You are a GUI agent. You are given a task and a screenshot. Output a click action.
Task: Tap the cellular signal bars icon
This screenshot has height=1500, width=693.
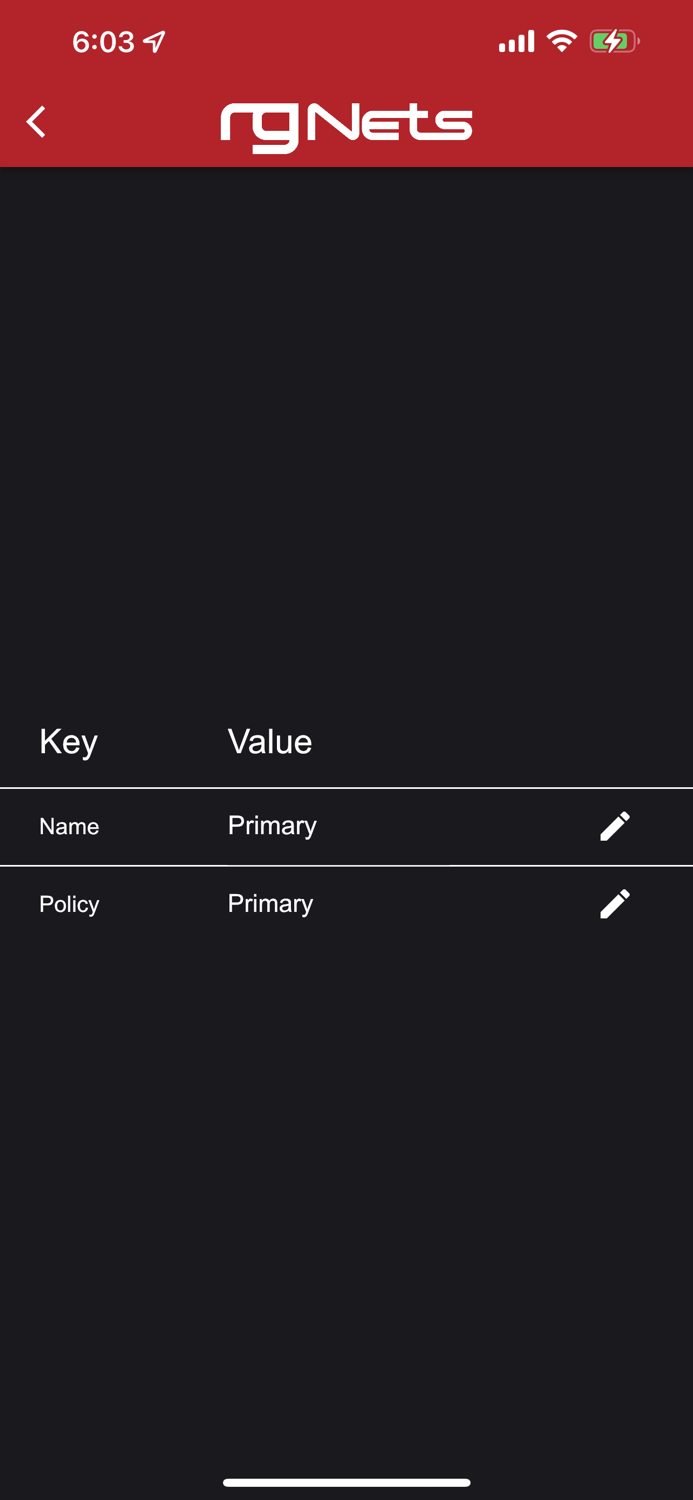tap(516, 41)
